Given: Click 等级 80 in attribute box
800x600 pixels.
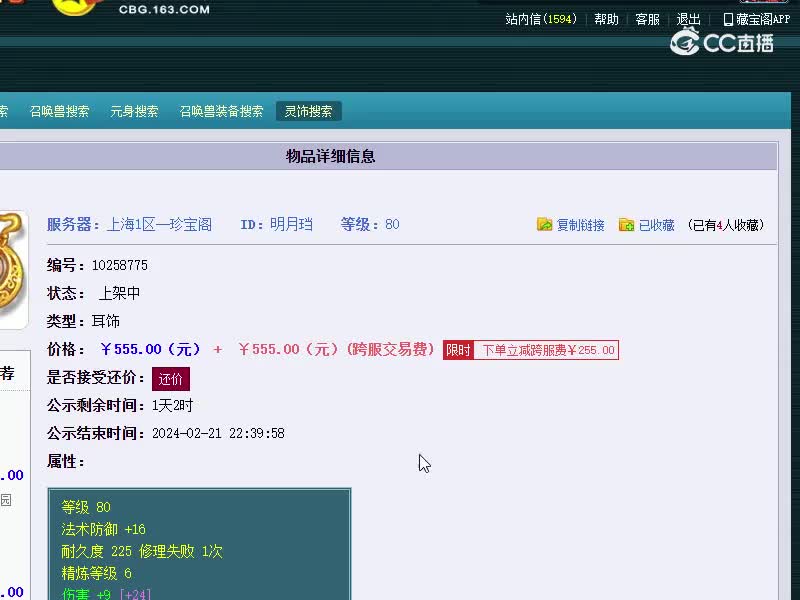Looking at the screenshot, I should coord(86,507).
